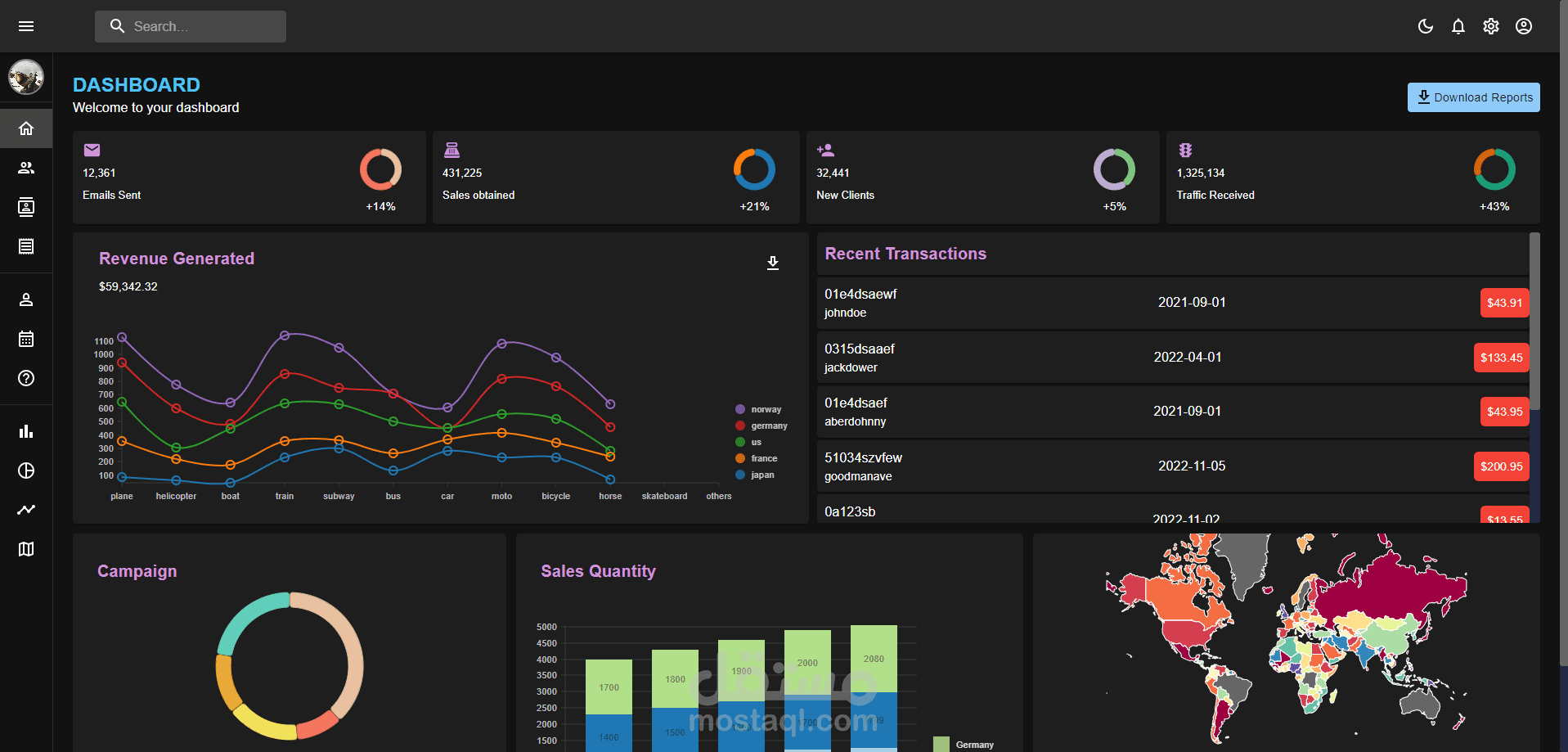Click the Emails Sent envelope icon
This screenshot has width=1568, height=752.
[x=92, y=150]
